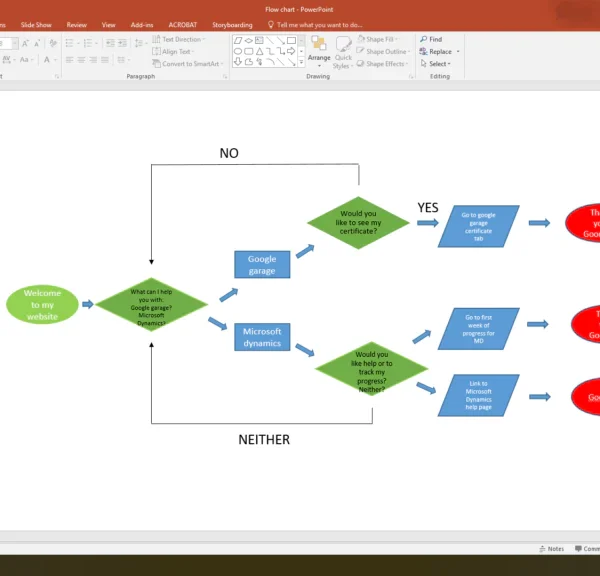Select the blue 'Google garage' box
Image resolution: width=600 pixels, height=576 pixels.
262,264
